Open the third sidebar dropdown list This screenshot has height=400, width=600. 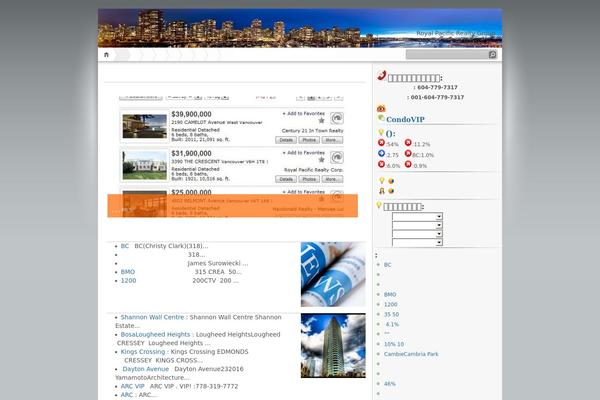click(417, 233)
